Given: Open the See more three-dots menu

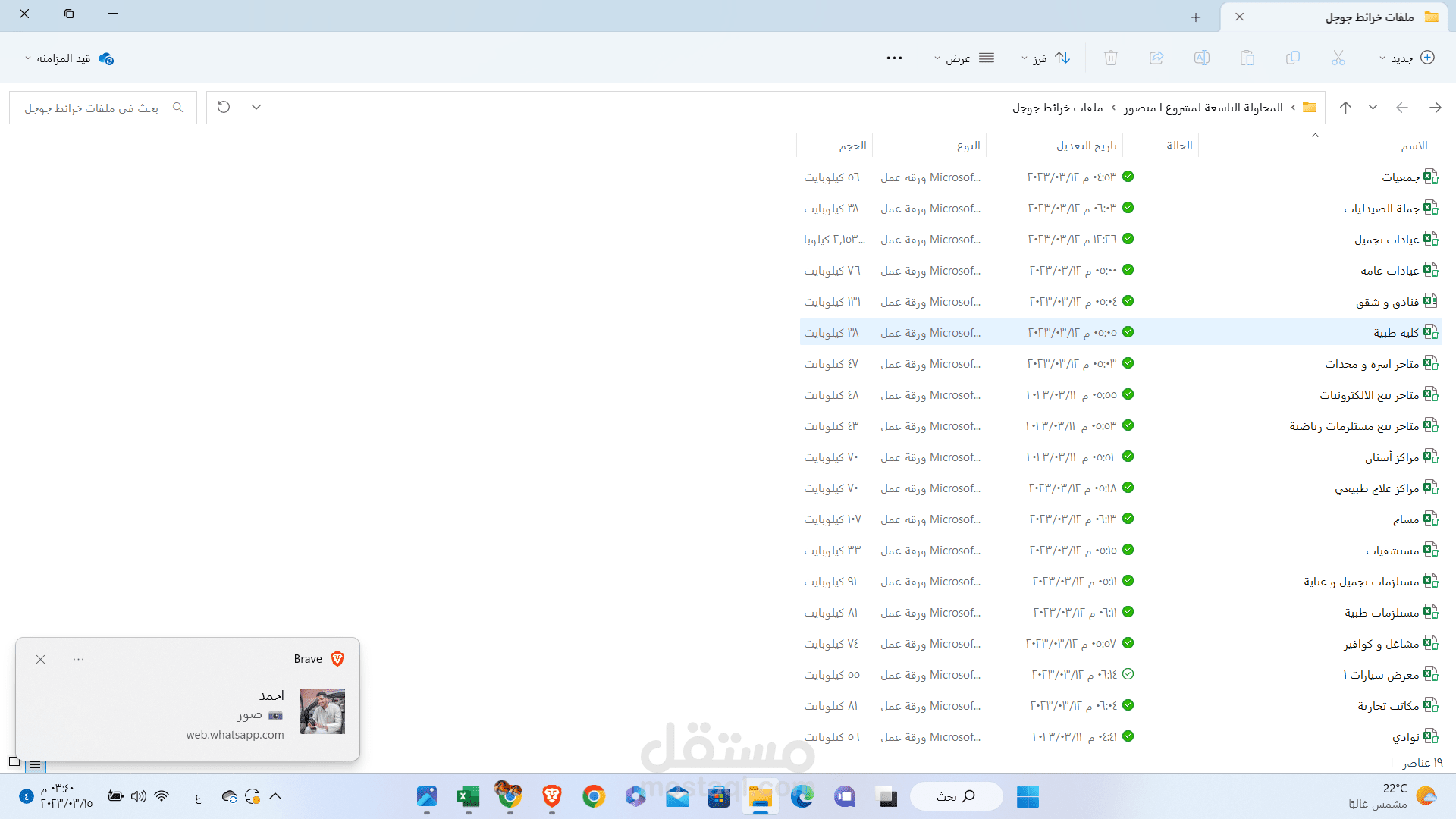Looking at the screenshot, I should click(x=894, y=58).
